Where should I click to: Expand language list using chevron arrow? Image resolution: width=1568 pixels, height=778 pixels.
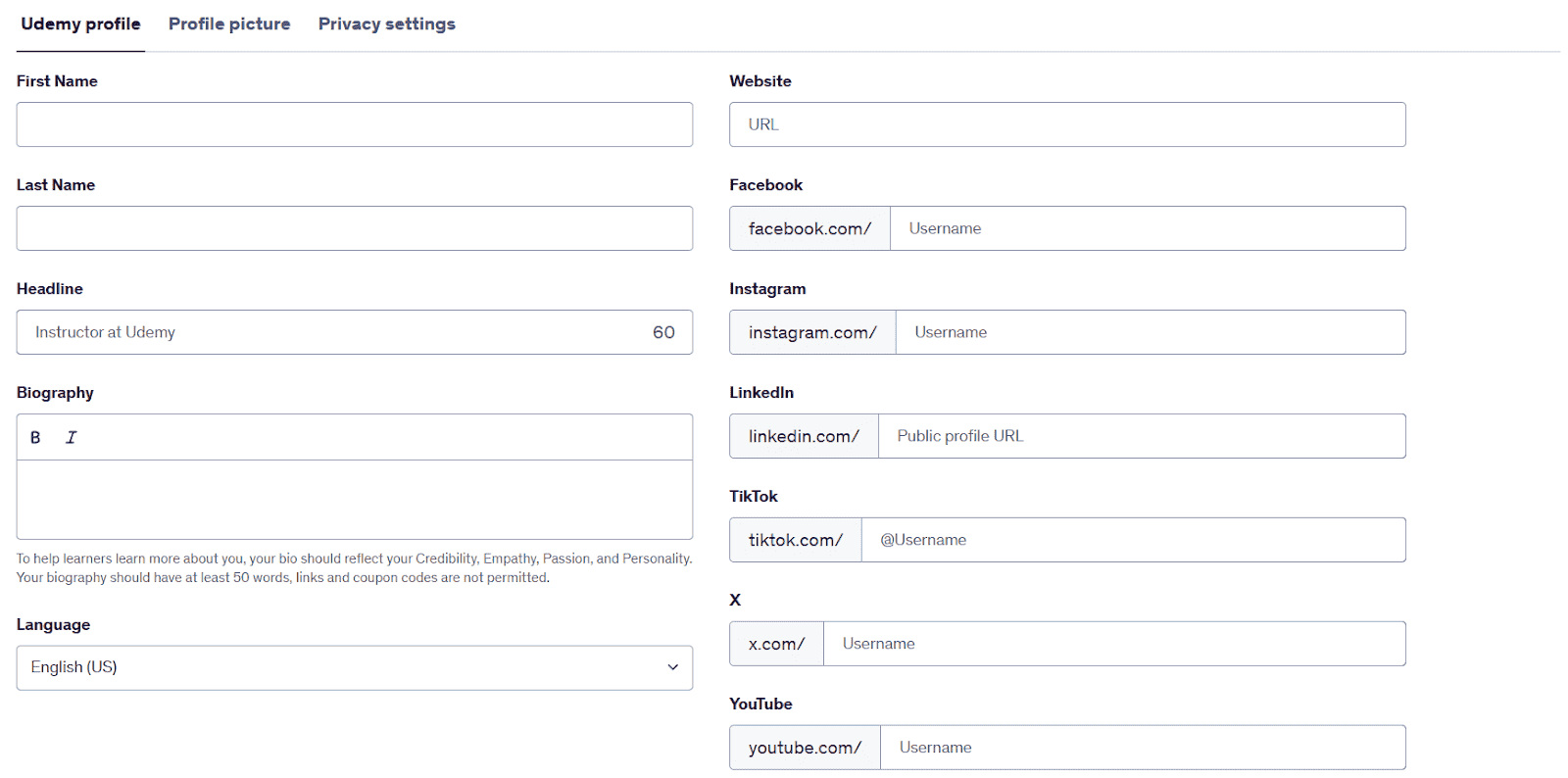point(672,667)
